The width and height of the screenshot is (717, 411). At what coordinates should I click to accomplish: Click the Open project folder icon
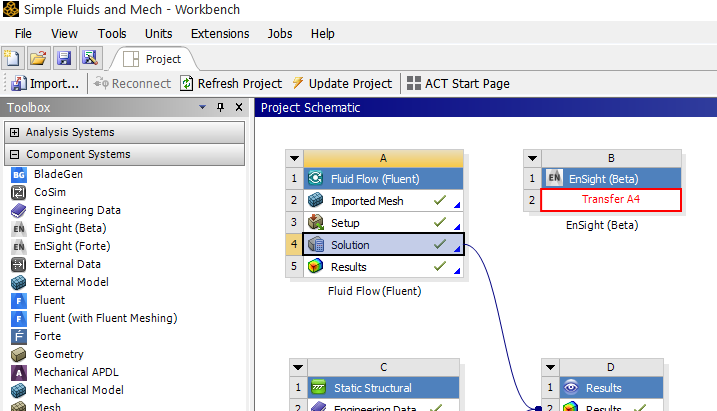(38, 58)
